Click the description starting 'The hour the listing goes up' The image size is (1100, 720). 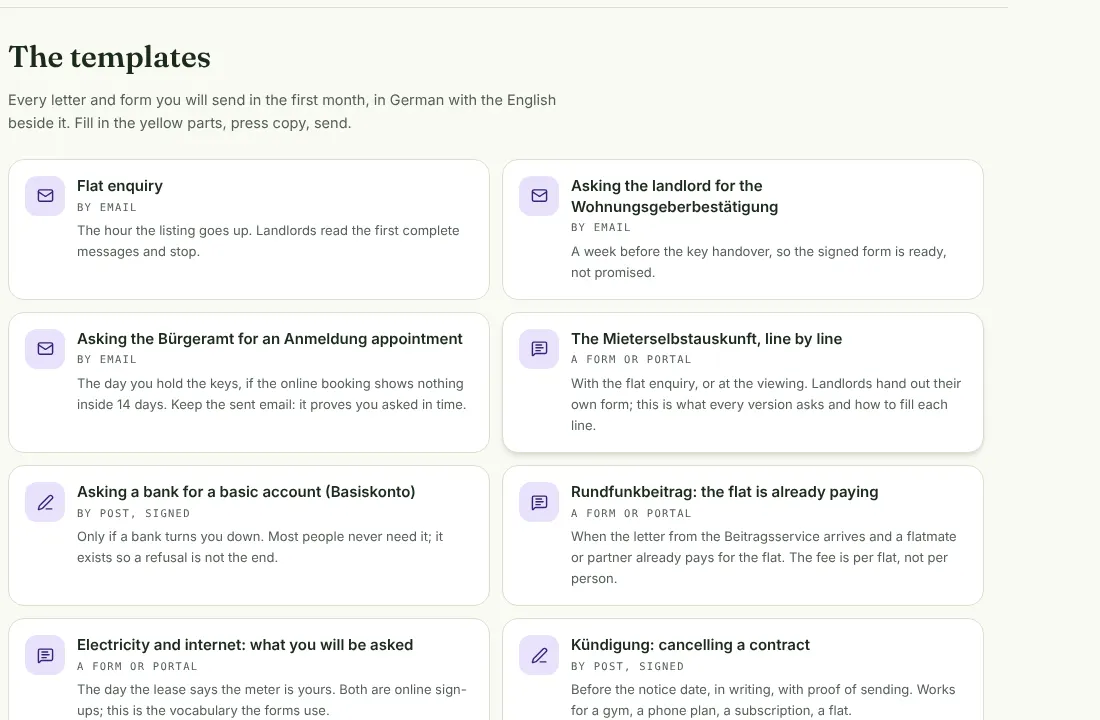pos(268,241)
